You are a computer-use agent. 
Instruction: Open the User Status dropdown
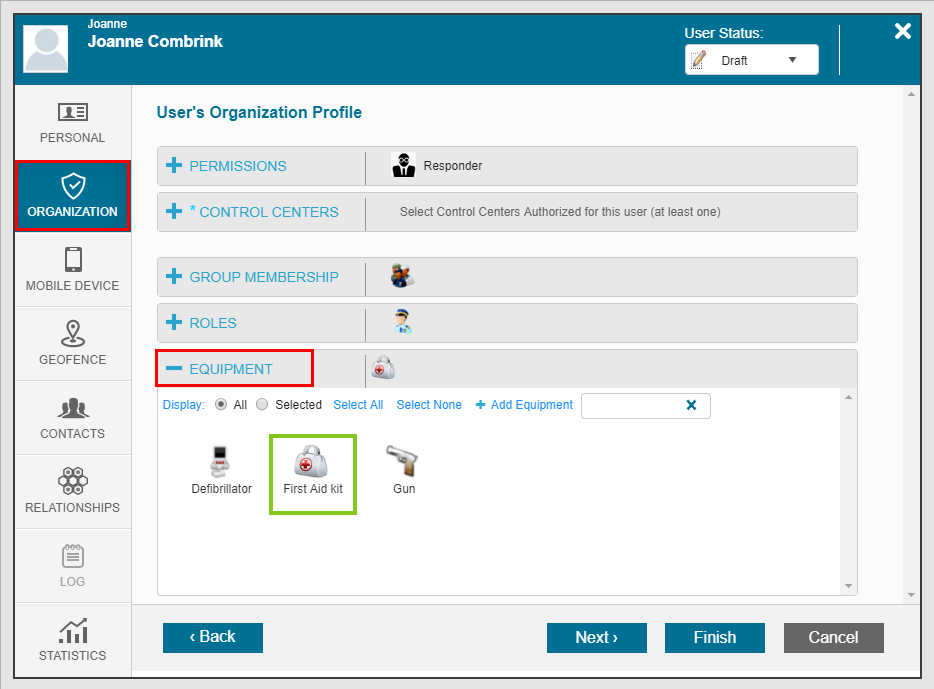(x=751, y=60)
